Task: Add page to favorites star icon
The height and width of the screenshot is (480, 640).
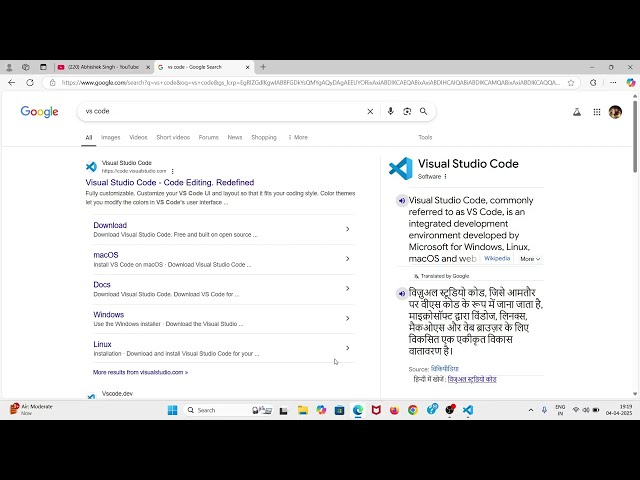Action: (571, 83)
